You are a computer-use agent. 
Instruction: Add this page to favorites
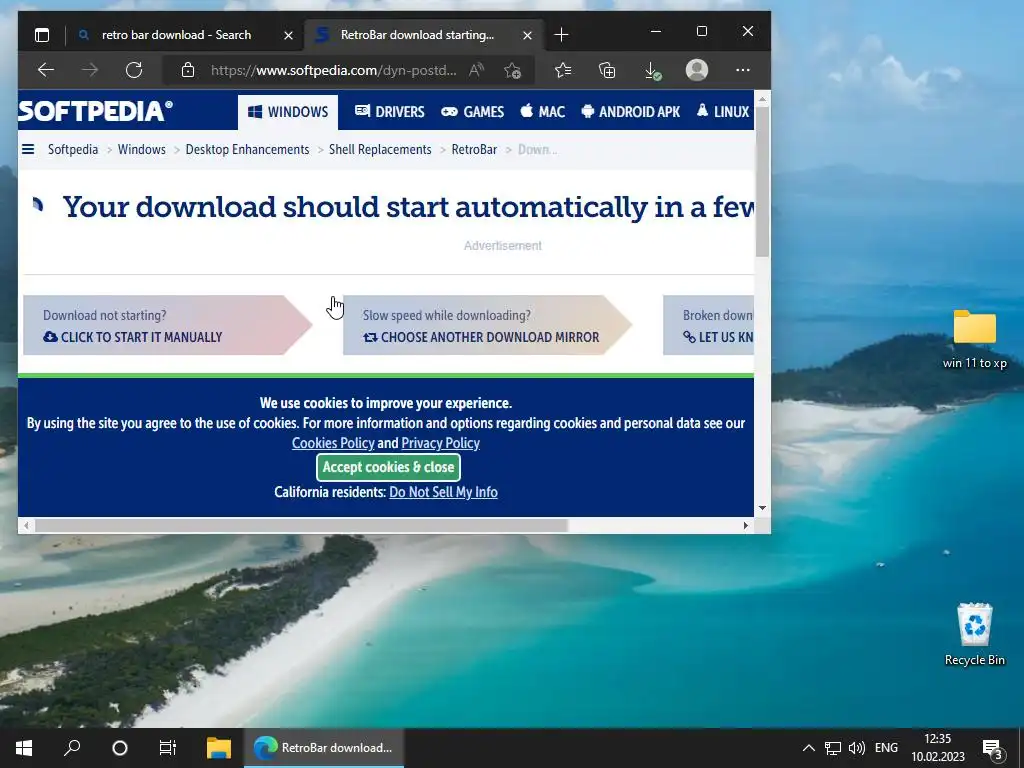pos(513,70)
